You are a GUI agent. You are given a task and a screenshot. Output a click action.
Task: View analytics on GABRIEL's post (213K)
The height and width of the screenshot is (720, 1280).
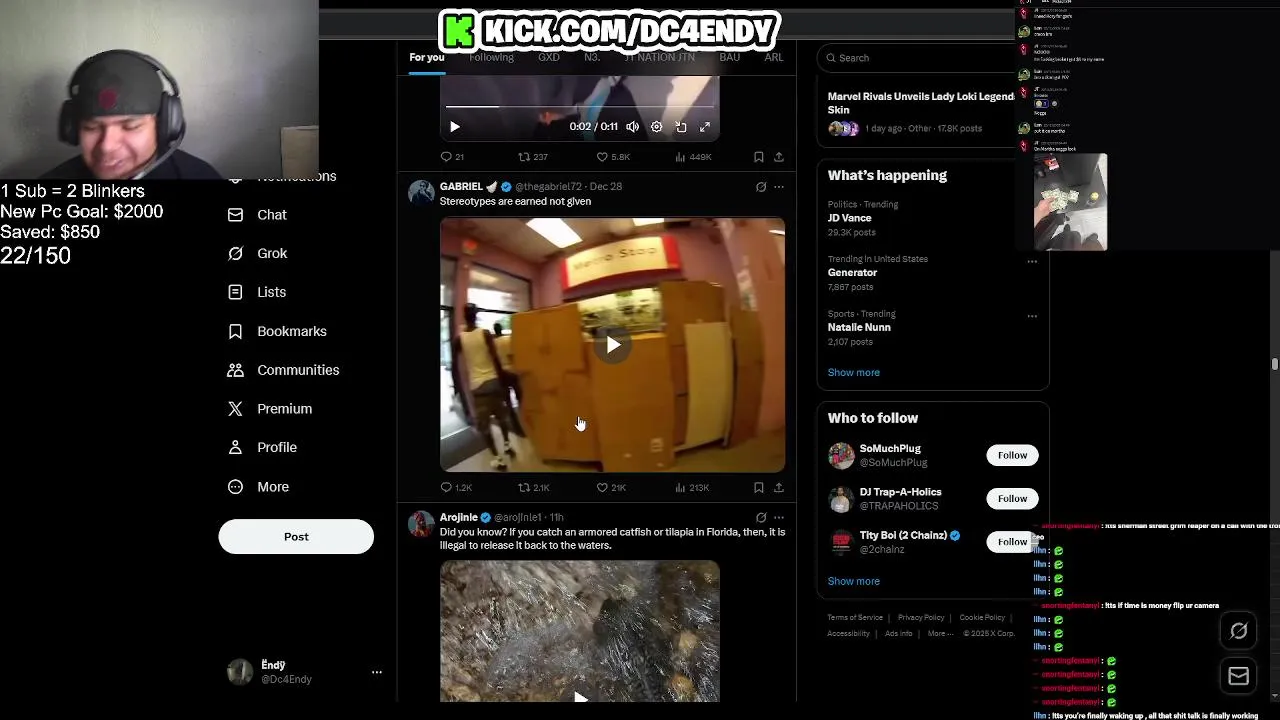[692, 488]
